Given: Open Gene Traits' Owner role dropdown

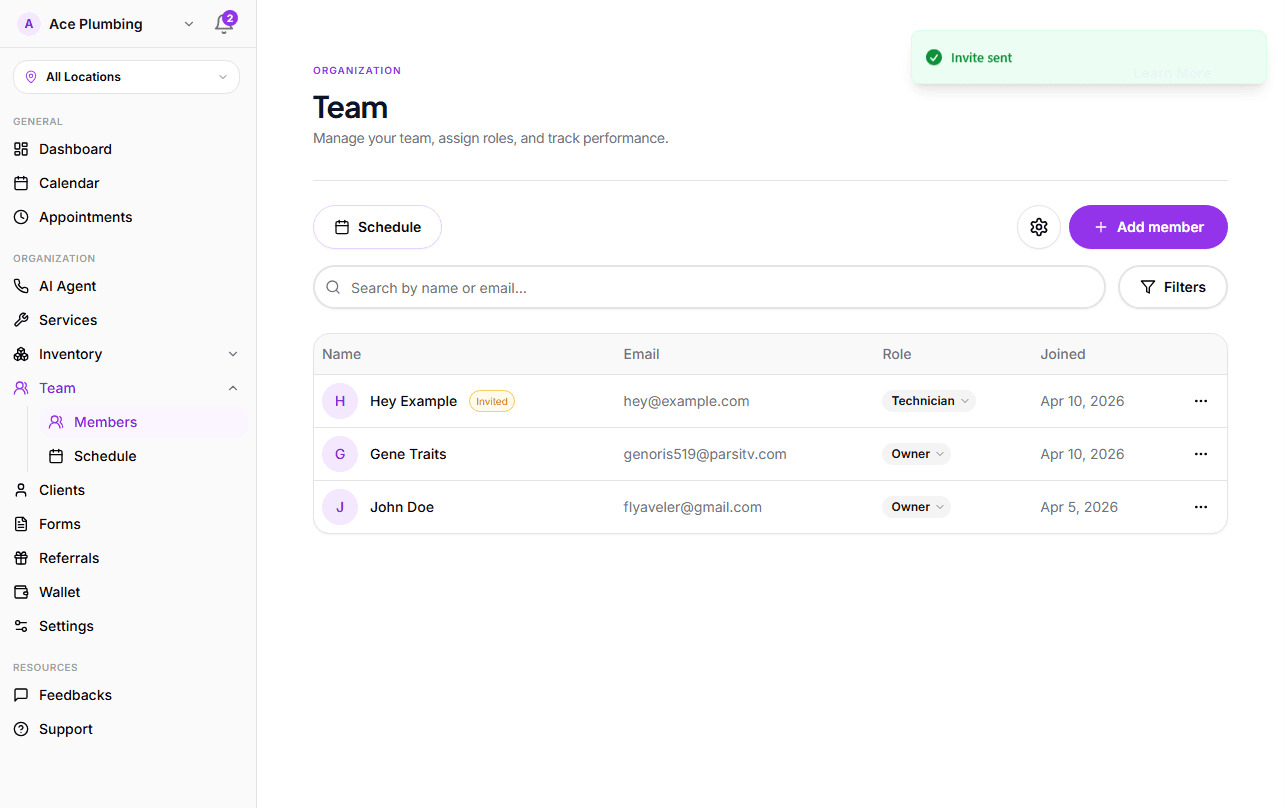Looking at the screenshot, I should tap(916, 453).
